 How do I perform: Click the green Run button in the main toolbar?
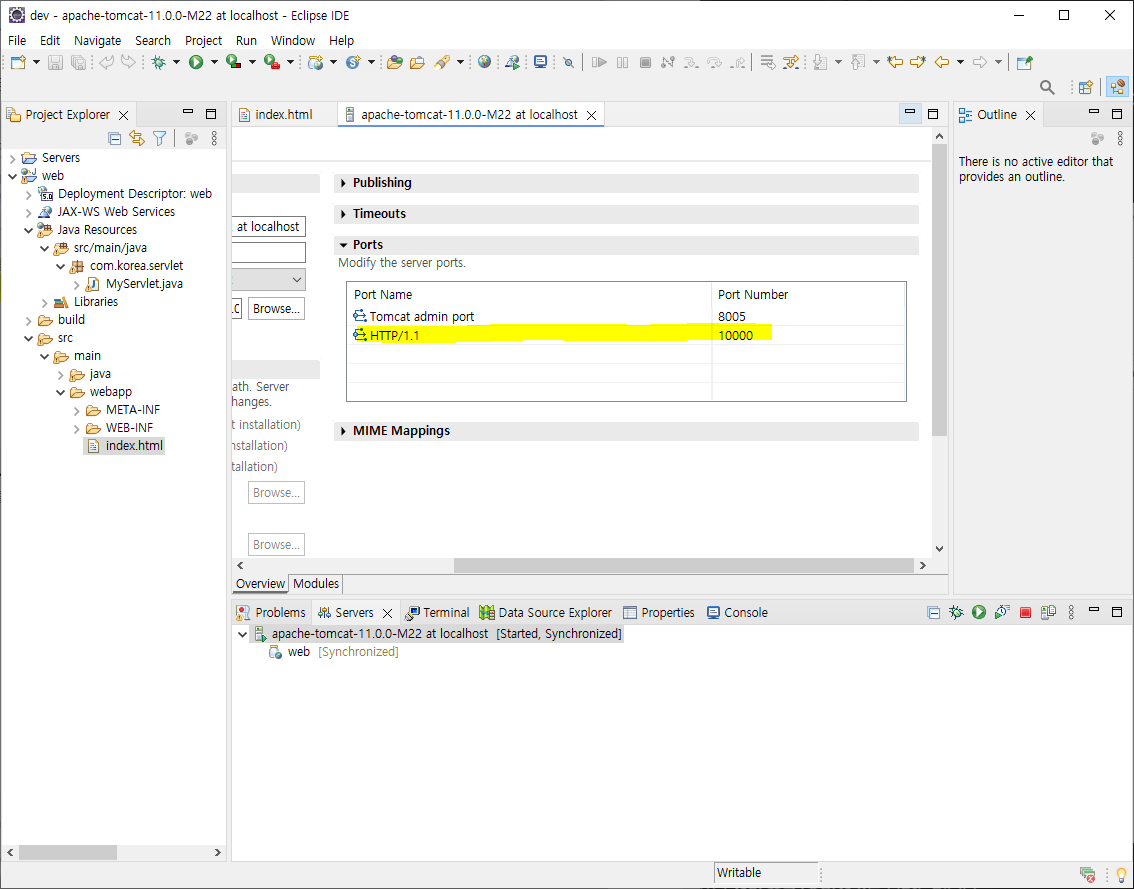tap(196, 62)
